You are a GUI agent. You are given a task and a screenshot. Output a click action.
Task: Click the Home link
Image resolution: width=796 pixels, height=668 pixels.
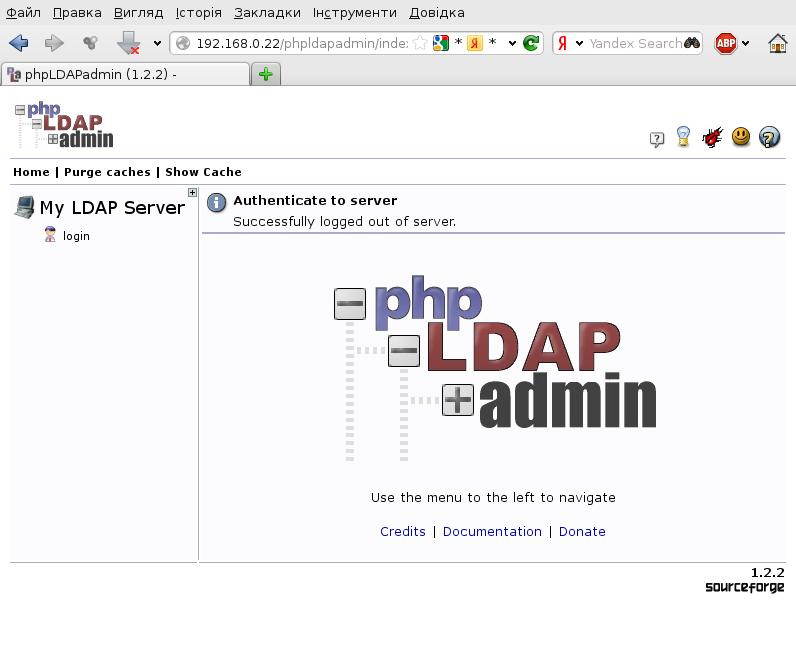31,172
